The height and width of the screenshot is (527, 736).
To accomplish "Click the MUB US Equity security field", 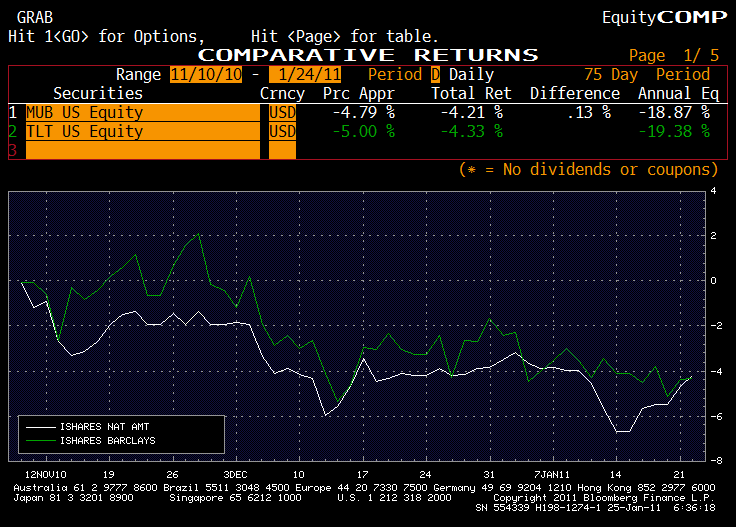I will (142, 113).
